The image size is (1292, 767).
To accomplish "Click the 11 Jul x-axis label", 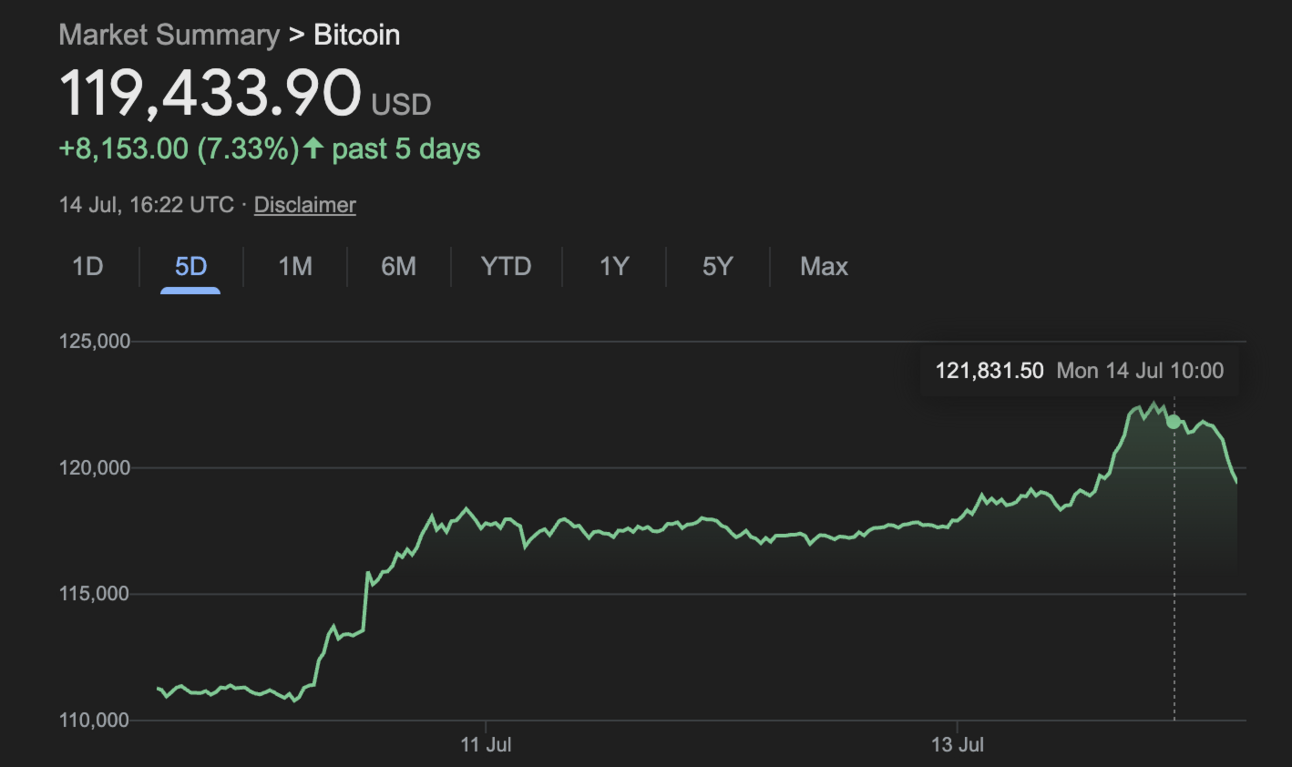I will click(x=486, y=745).
